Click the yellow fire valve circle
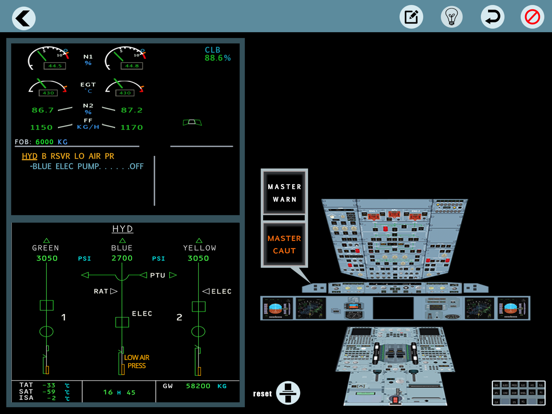Viewport: 552px width, 414px height. pos(198,332)
